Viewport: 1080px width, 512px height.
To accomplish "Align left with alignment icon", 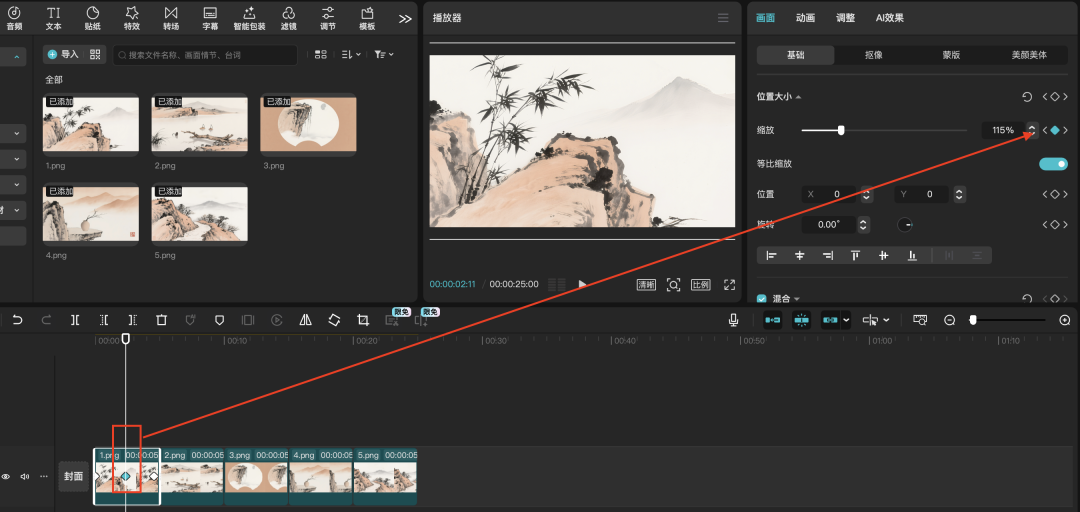I will click(771, 256).
